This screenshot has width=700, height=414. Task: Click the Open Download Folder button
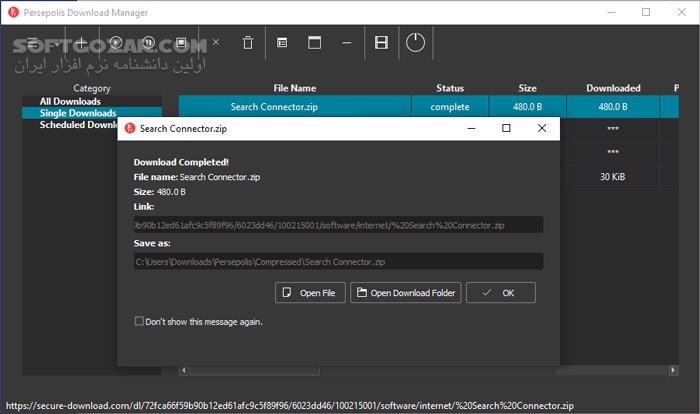click(x=405, y=293)
